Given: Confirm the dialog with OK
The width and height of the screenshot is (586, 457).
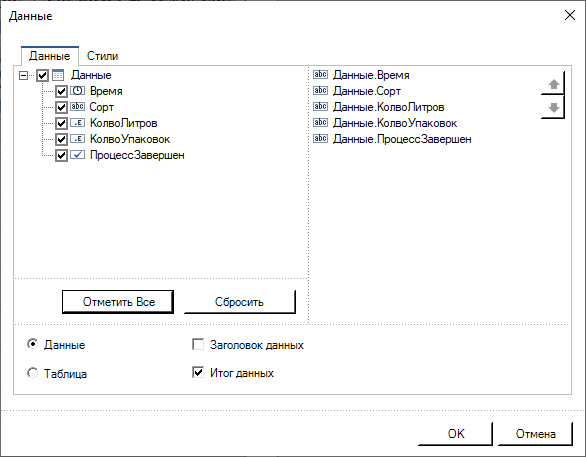Looking at the screenshot, I should pos(455,434).
